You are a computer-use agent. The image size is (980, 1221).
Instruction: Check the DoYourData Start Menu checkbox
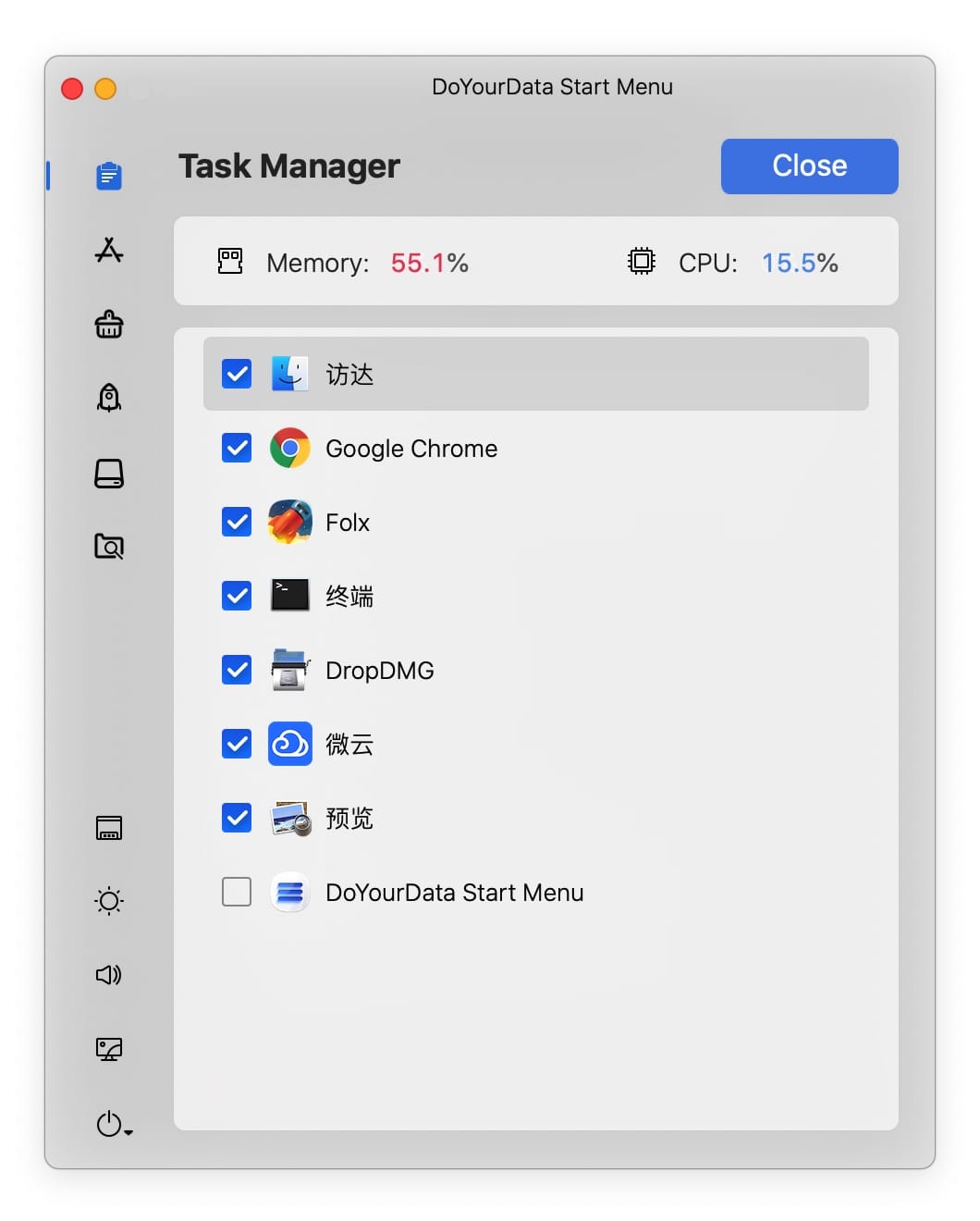pos(237,893)
